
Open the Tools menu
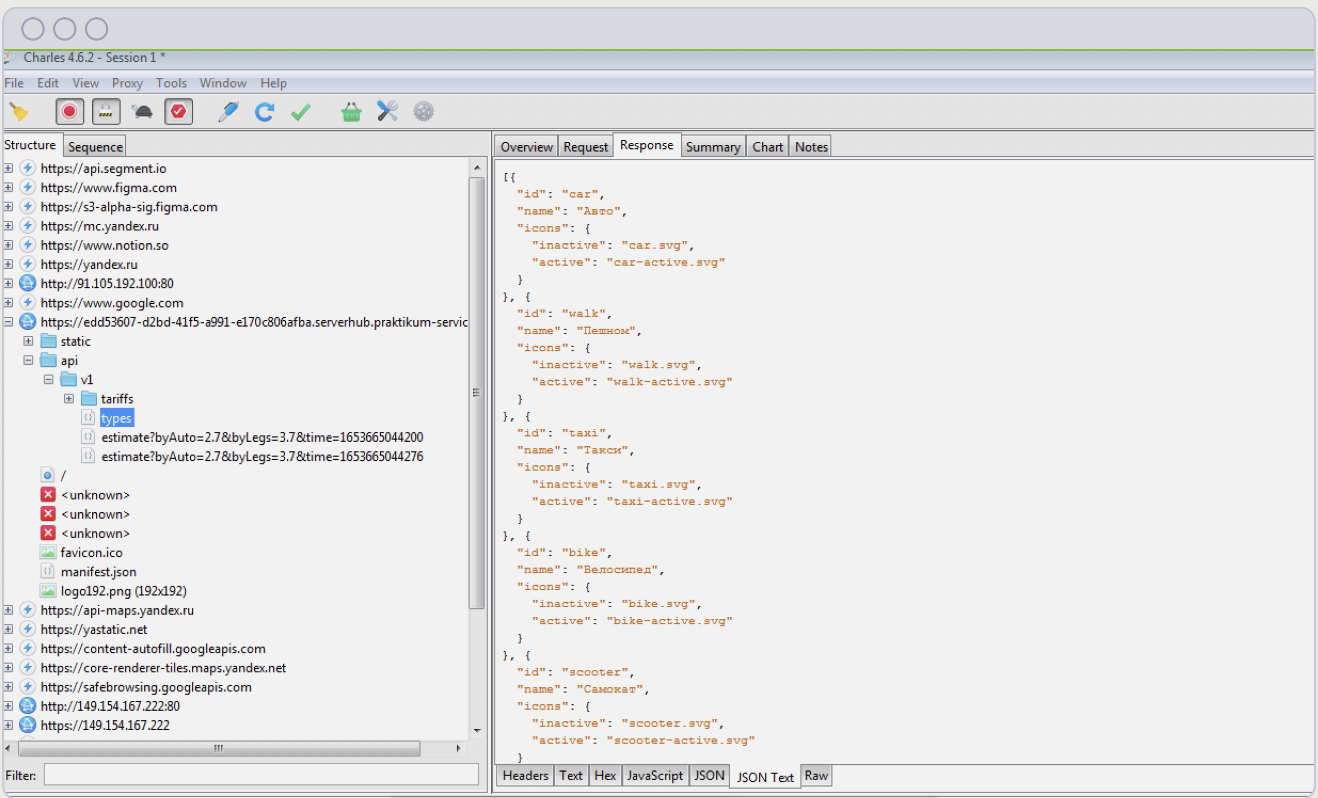[171, 83]
